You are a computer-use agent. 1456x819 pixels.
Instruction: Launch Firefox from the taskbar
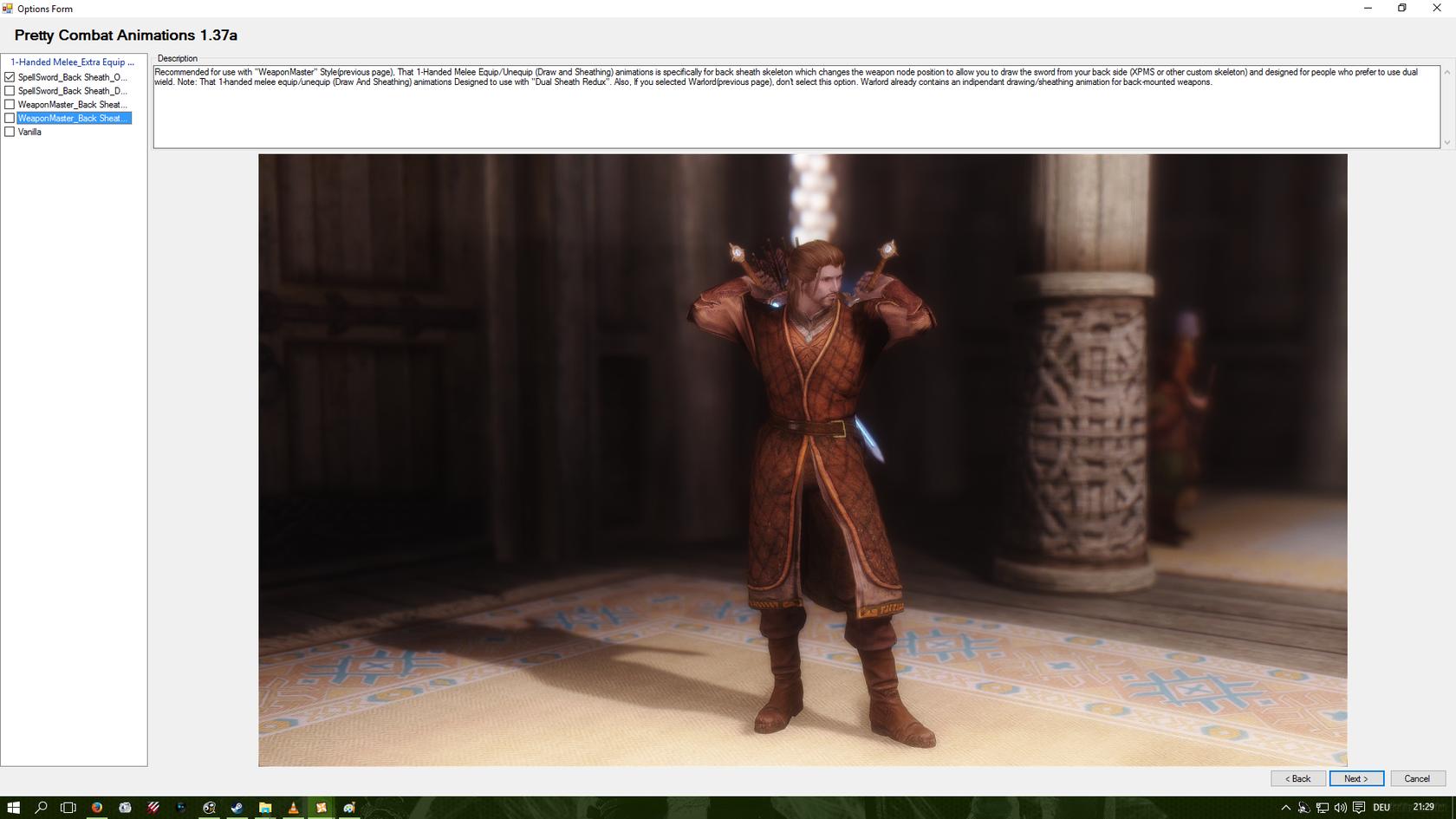[x=97, y=808]
